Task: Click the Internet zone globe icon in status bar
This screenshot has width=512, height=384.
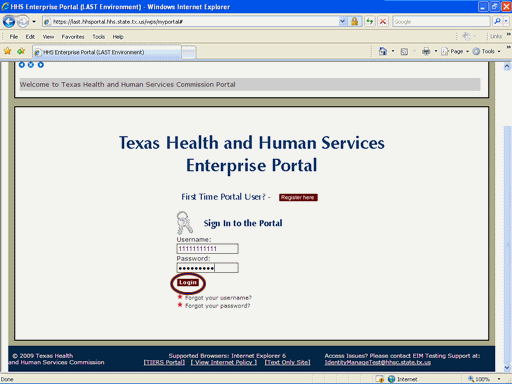Action: (391, 379)
